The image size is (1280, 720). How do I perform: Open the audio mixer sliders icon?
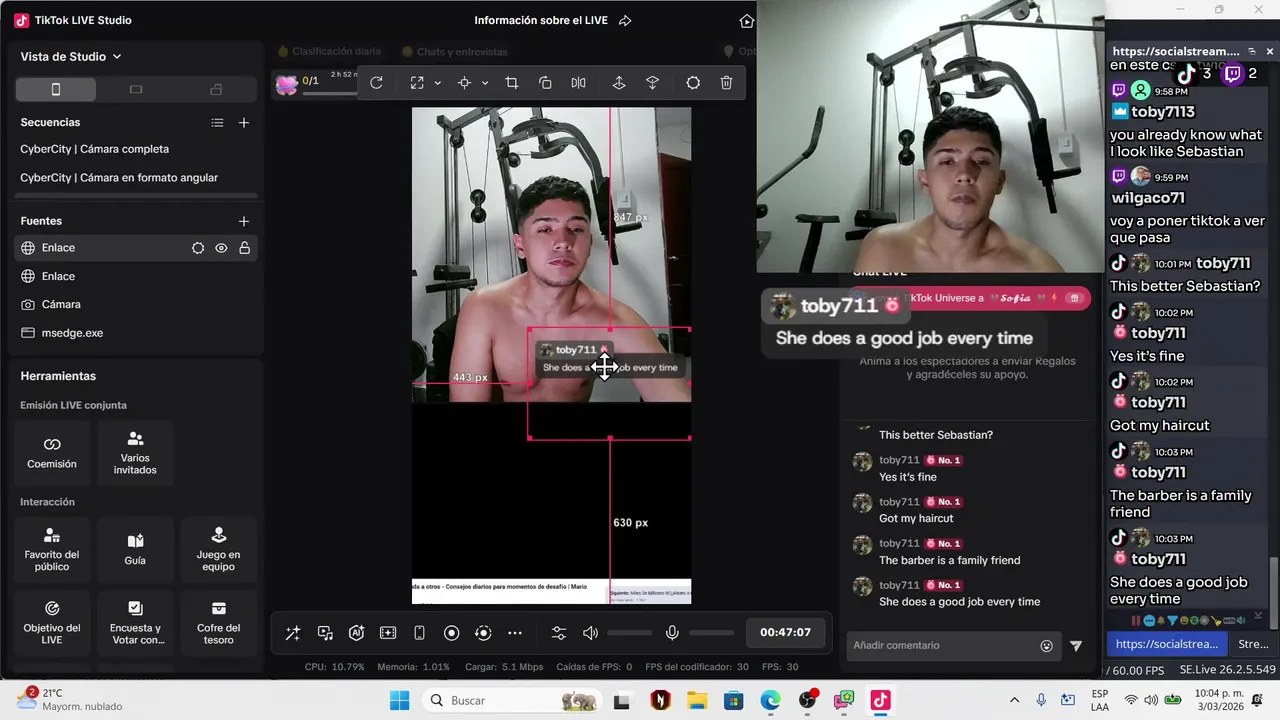pyautogui.click(x=559, y=633)
